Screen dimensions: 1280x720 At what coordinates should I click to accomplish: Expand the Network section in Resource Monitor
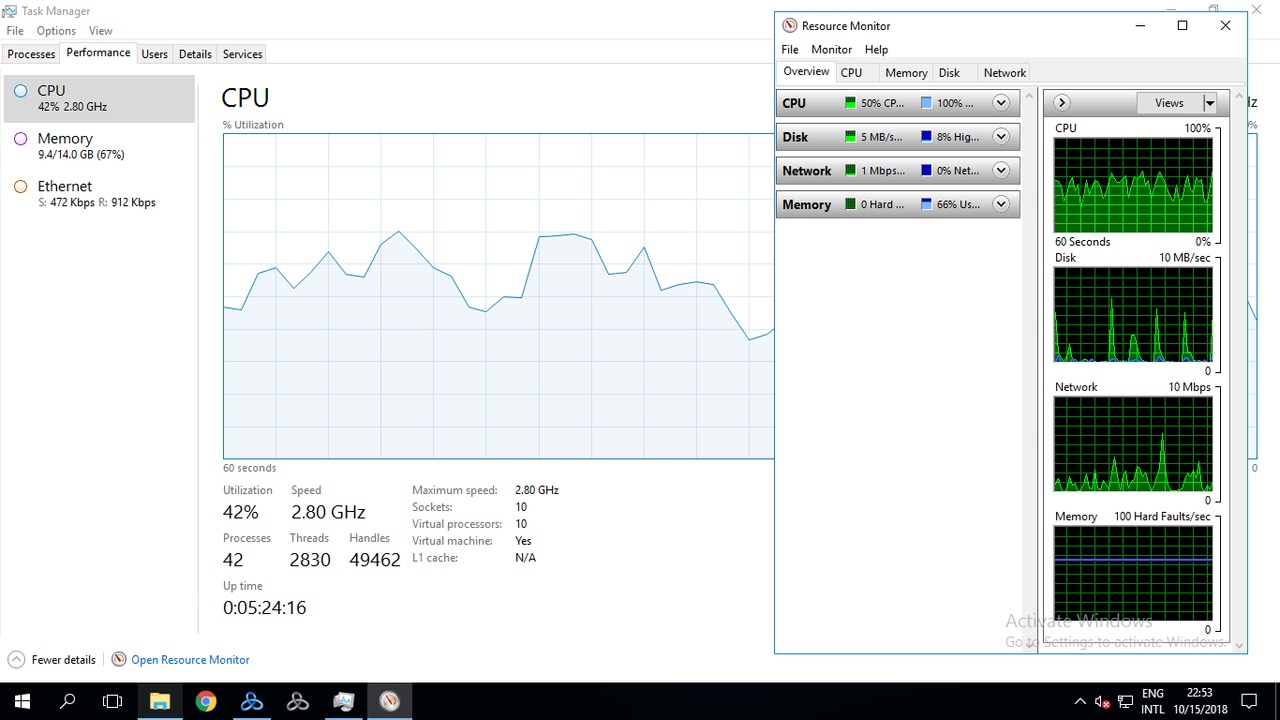pos(1001,171)
